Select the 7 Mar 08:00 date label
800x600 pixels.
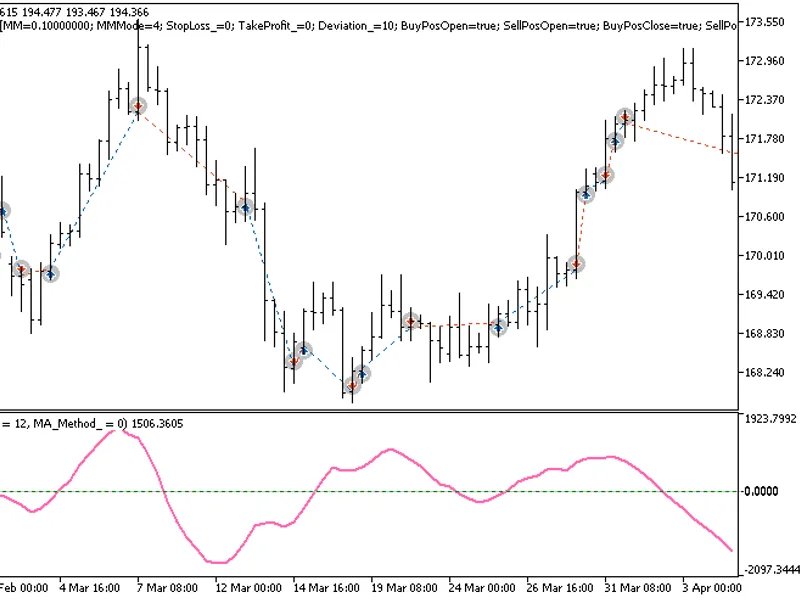tap(167, 588)
